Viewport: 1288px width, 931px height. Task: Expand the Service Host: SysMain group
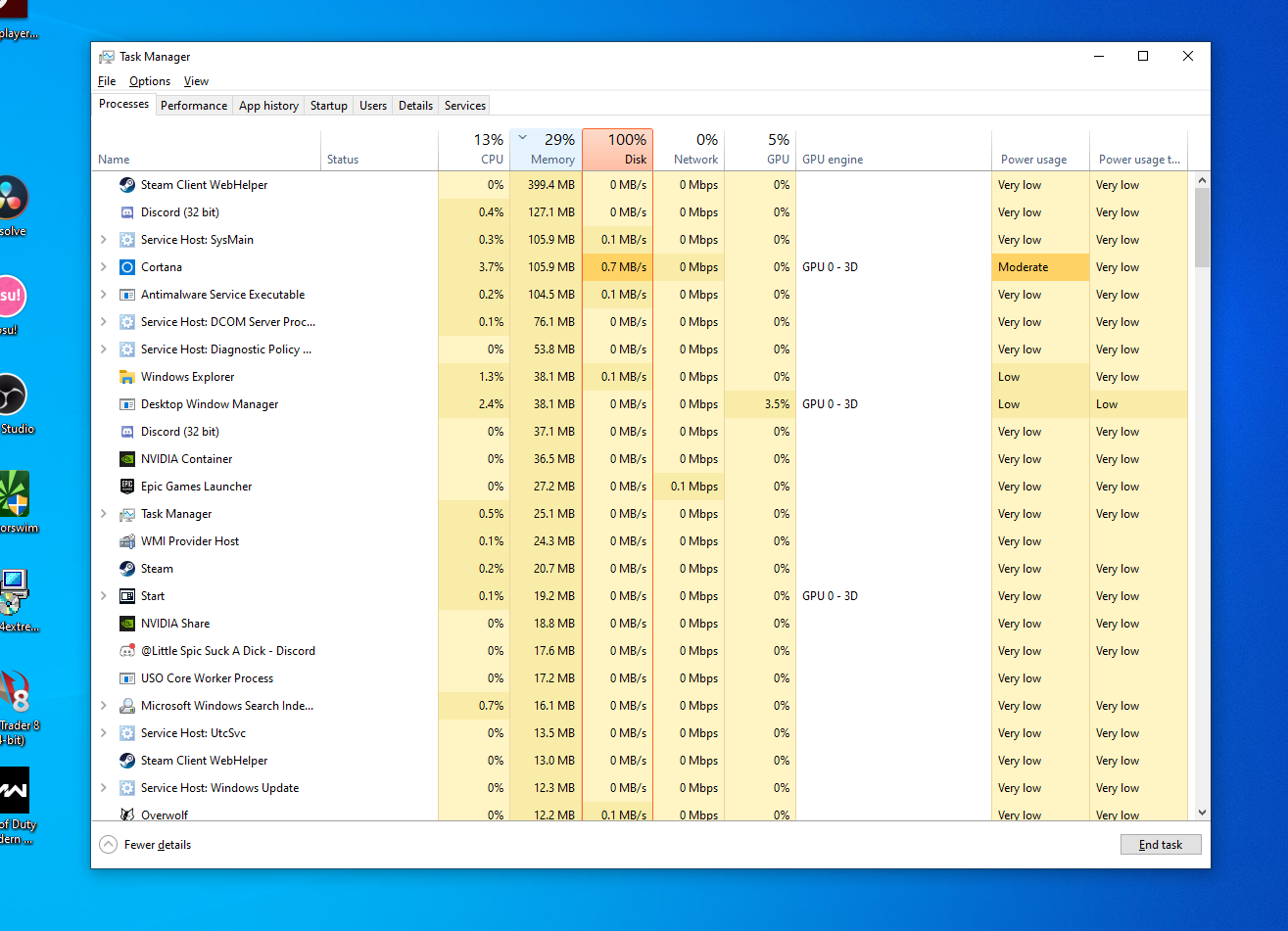(x=104, y=240)
